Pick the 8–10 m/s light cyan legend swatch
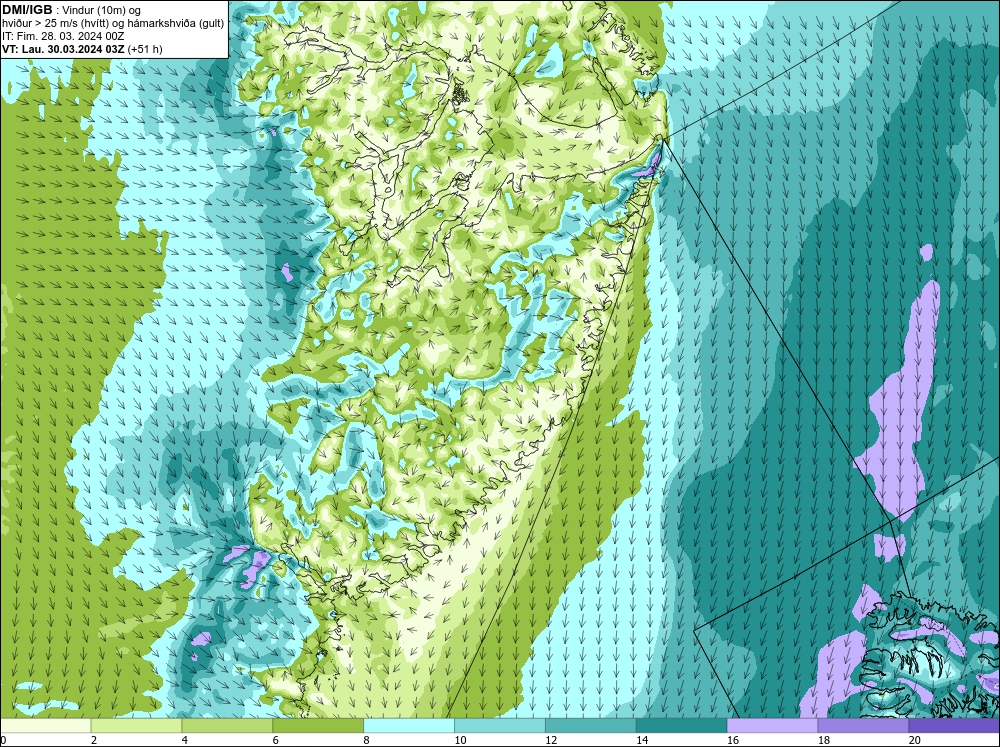 click(409, 726)
